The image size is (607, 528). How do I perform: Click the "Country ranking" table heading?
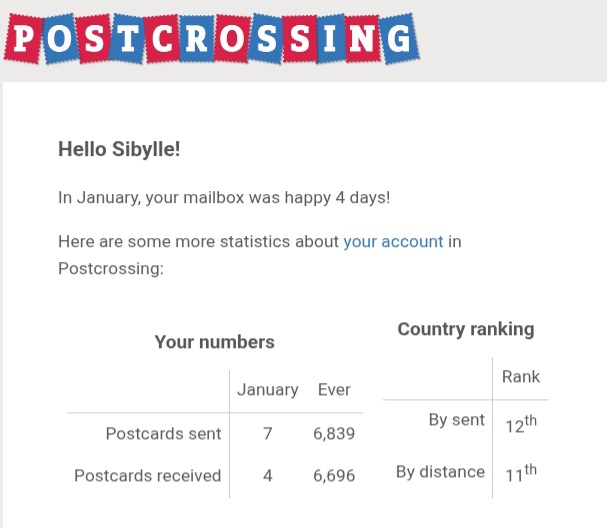[466, 329]
